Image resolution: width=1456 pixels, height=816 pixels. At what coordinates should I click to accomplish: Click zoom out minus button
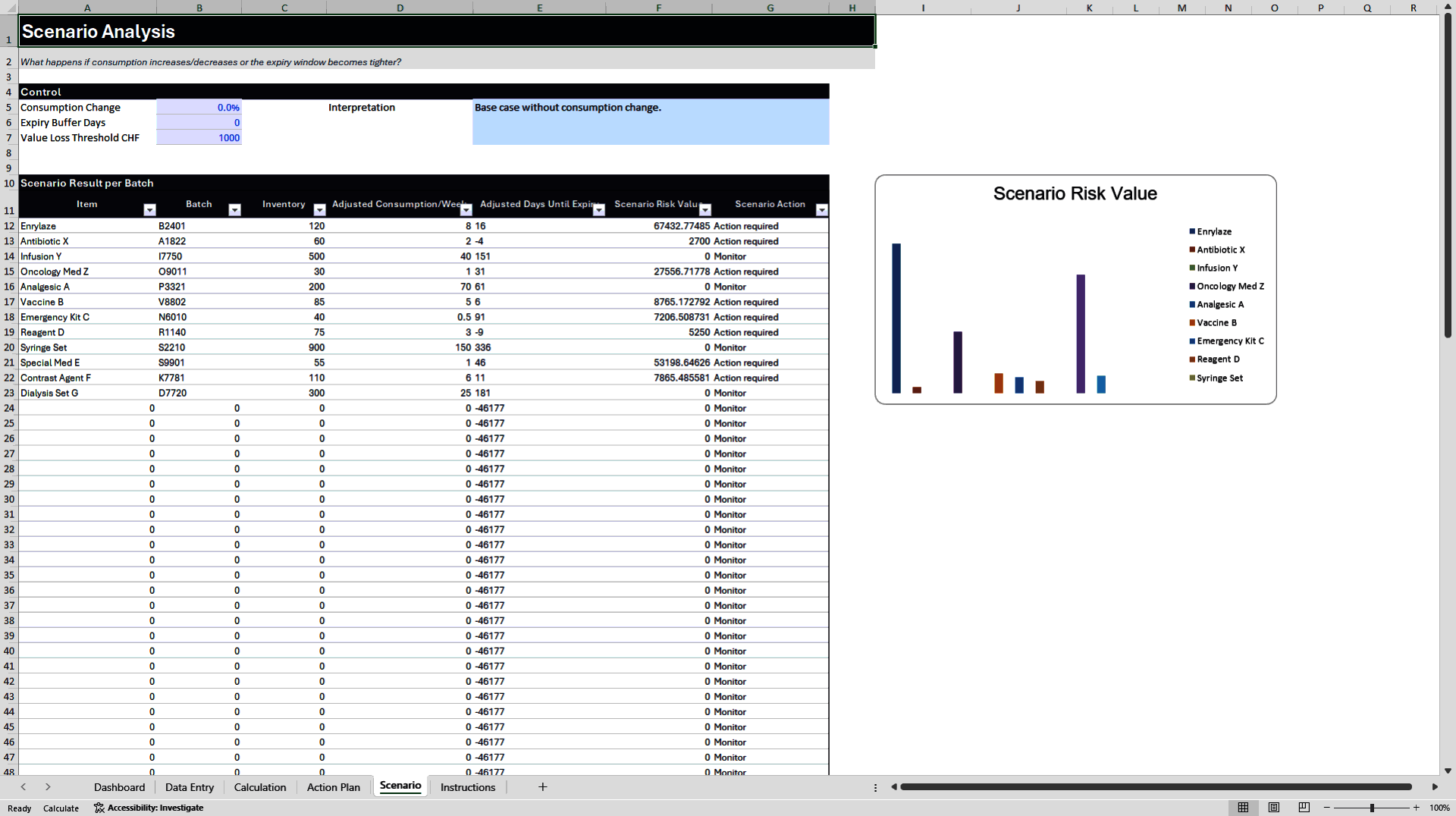[1327, 808]
